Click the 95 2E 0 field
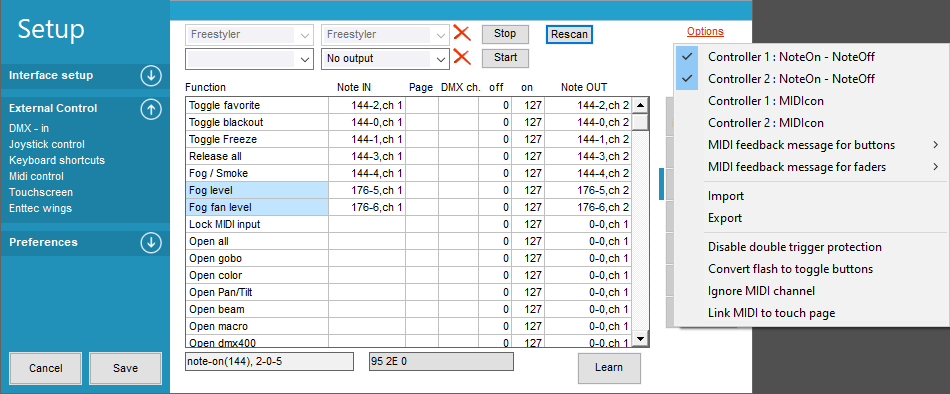The image size is (950, 394). [441, 362]
